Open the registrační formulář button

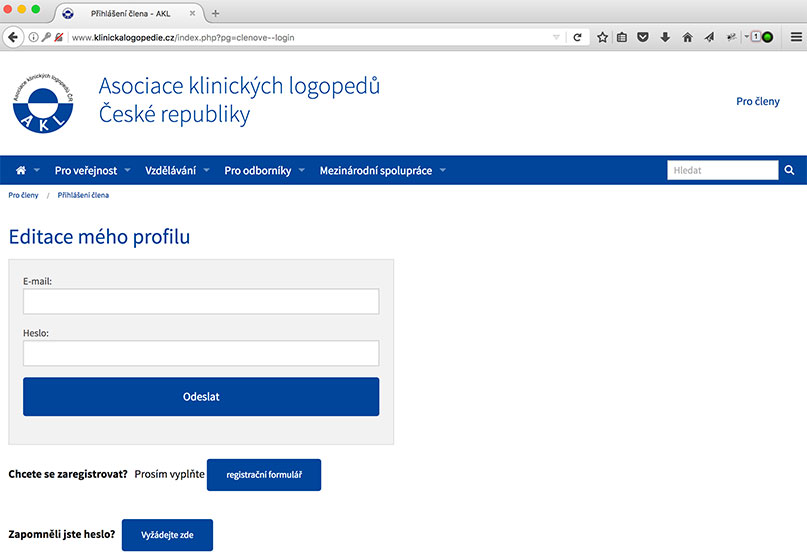click(264, 475)
